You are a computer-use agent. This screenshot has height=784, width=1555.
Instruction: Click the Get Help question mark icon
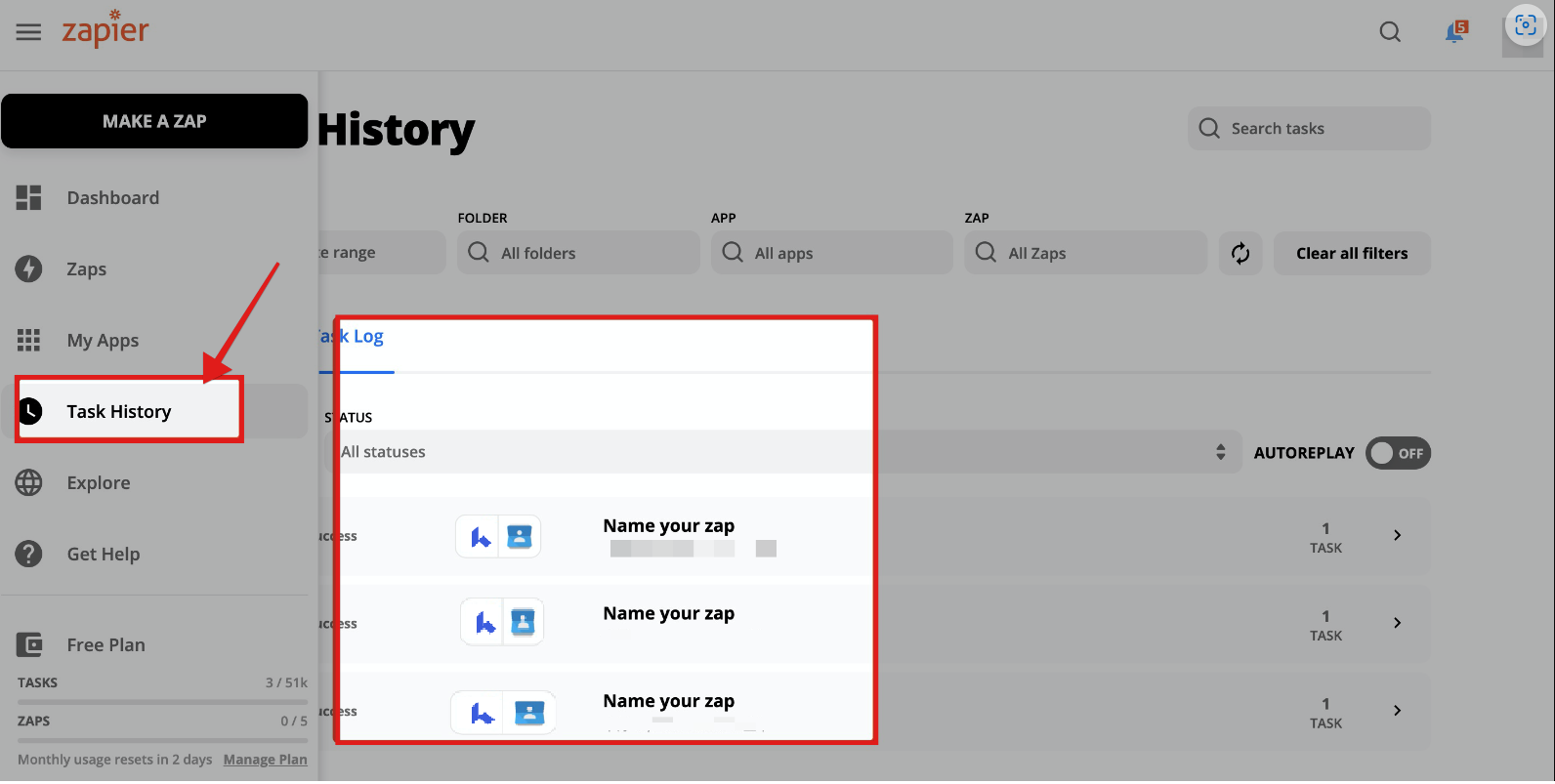[29, 555]
